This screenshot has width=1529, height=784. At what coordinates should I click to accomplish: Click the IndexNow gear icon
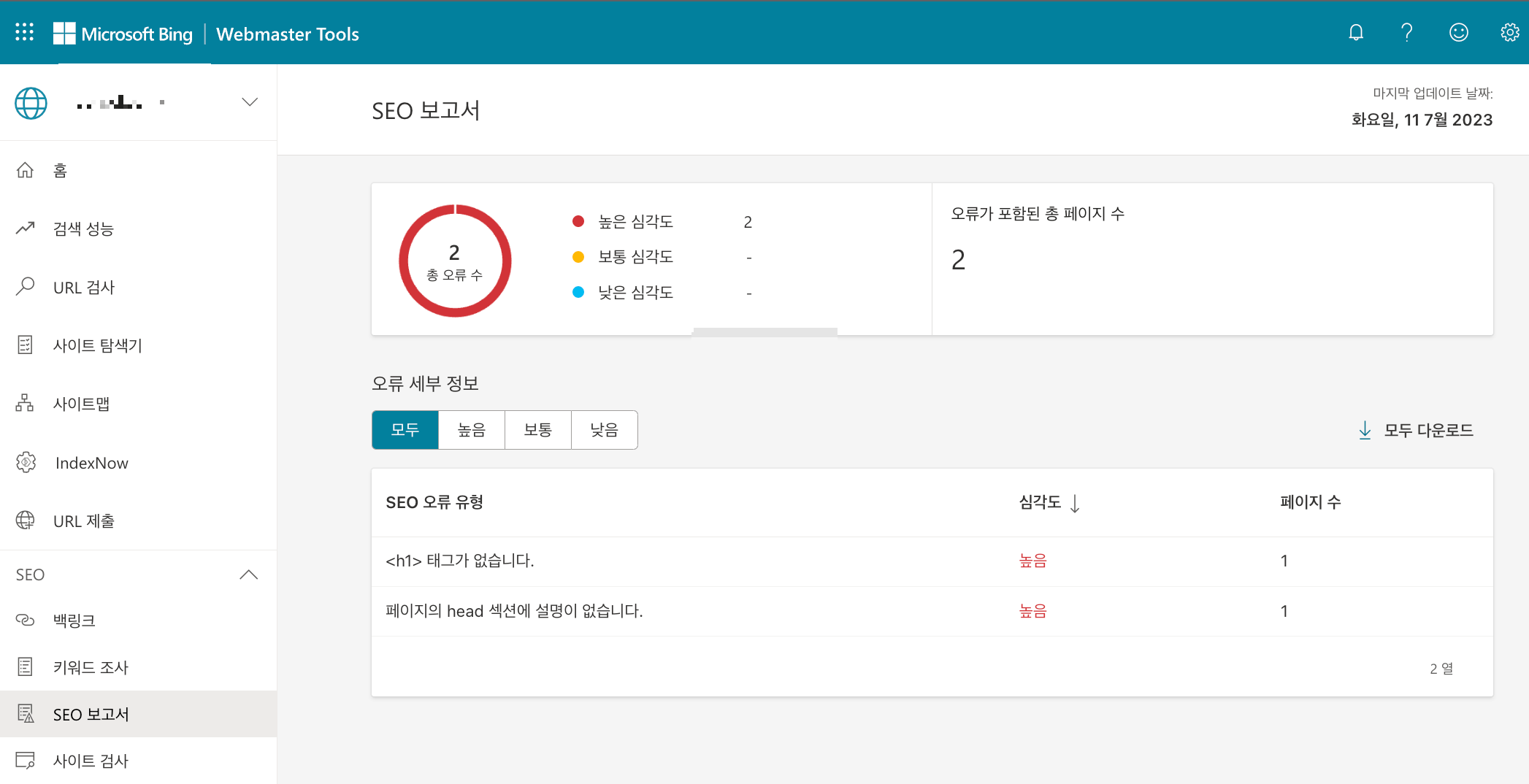[x=26, y=462]
